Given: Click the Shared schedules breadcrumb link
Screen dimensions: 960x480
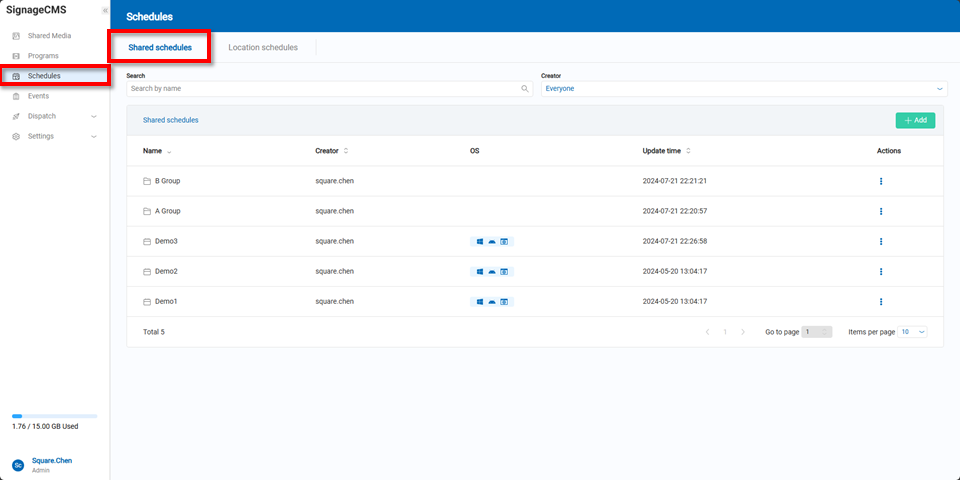Looking at the screenshot, I should [x=171, y=120].
